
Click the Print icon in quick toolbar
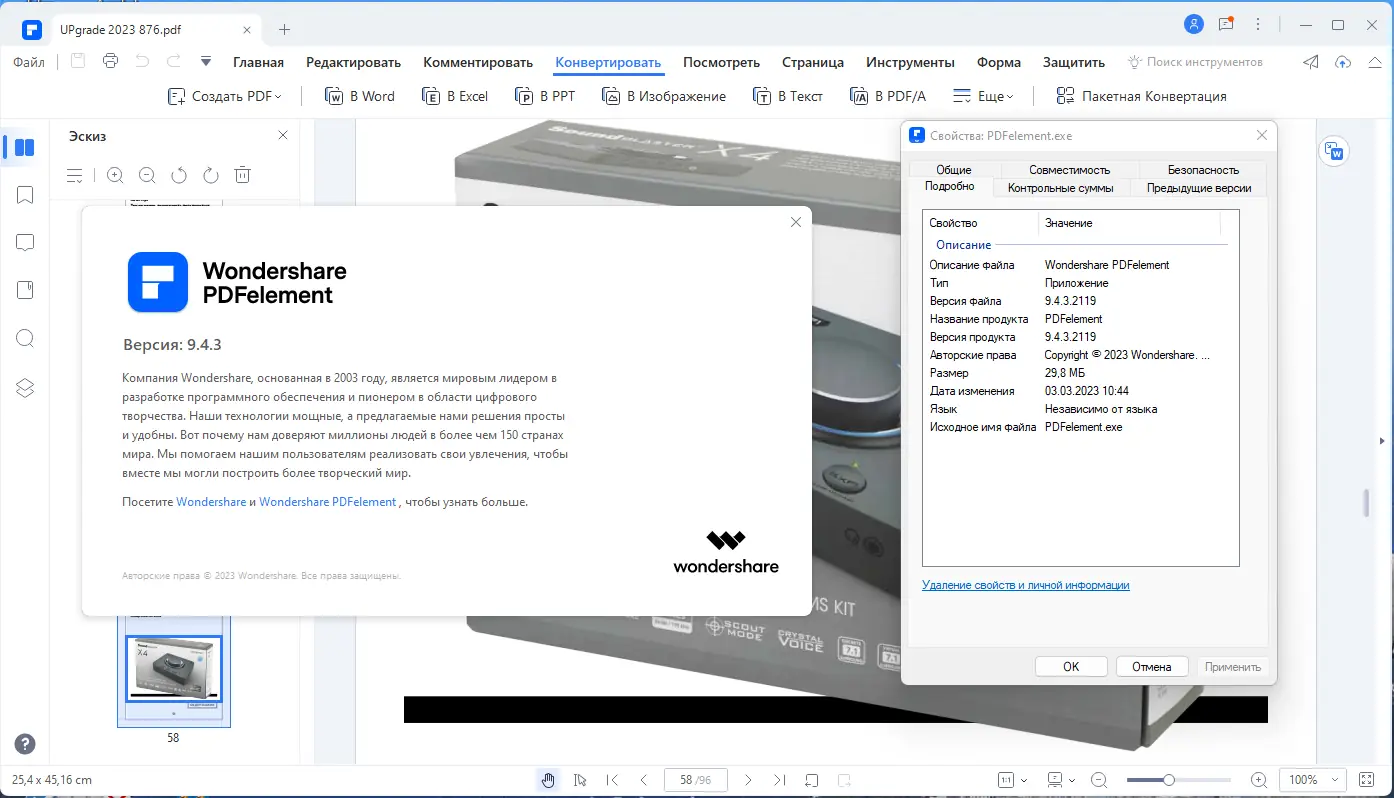(x=110, y=62)
